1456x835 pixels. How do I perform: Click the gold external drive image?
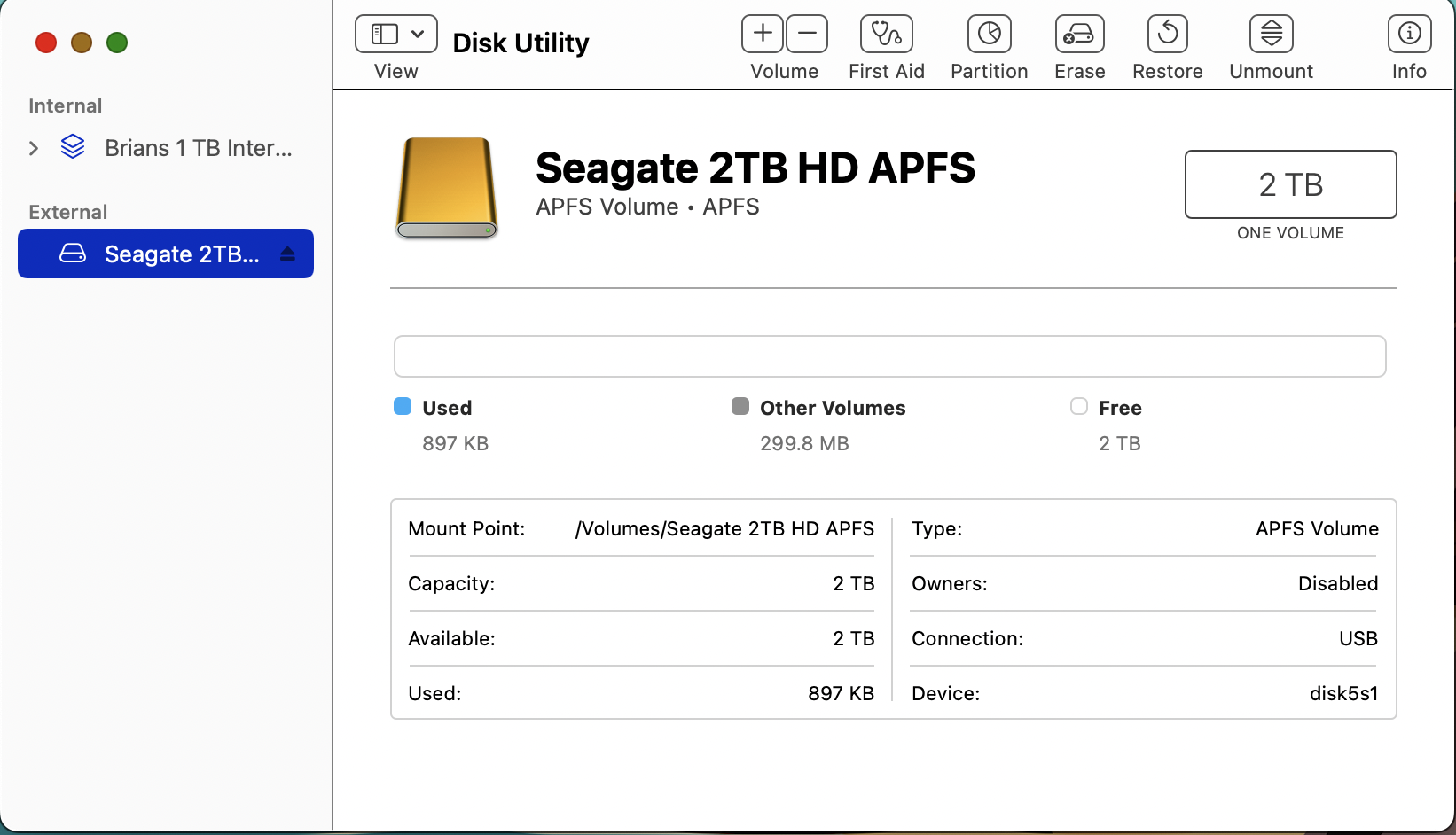(447, 188)
